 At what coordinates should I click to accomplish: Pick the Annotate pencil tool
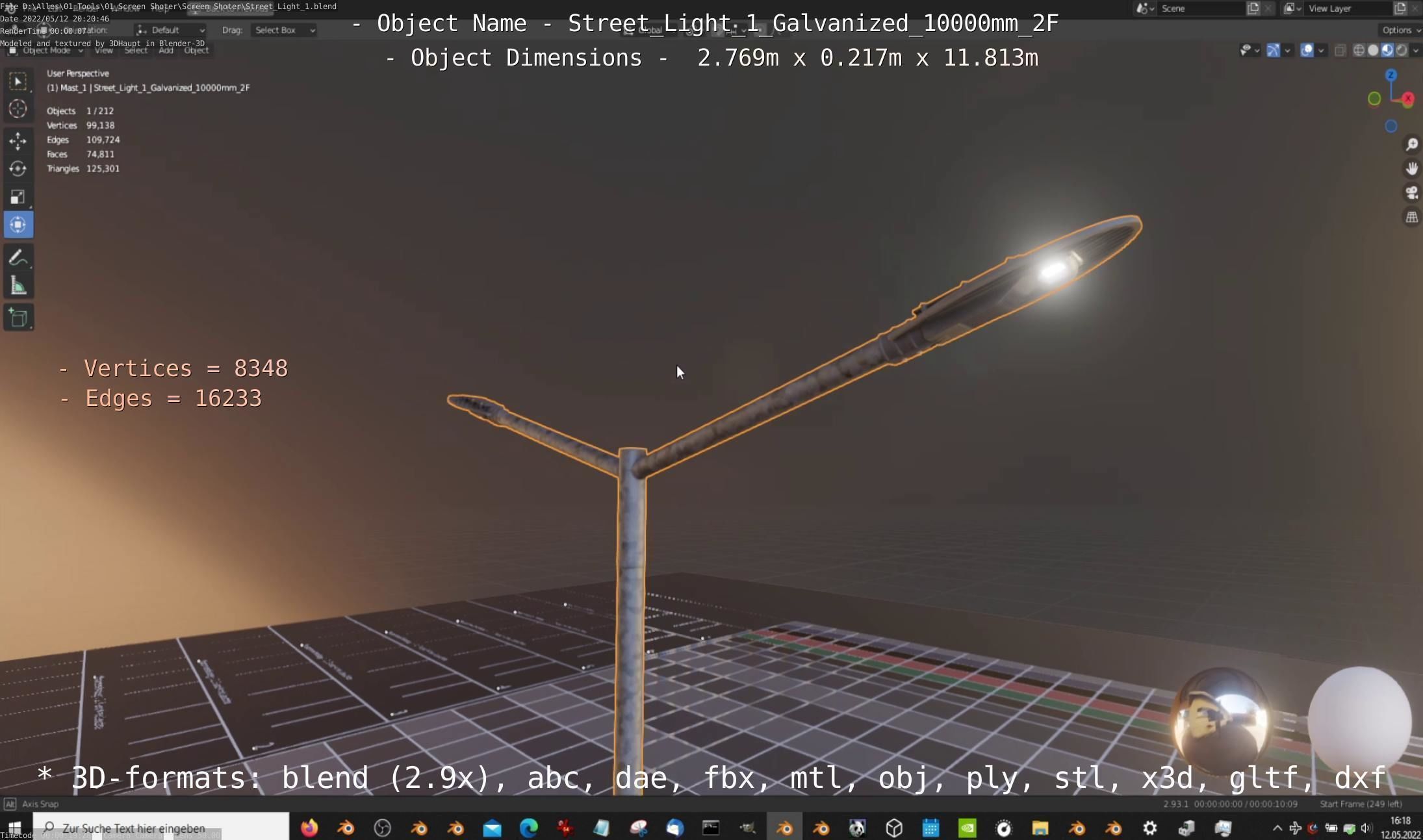(18, 258)
